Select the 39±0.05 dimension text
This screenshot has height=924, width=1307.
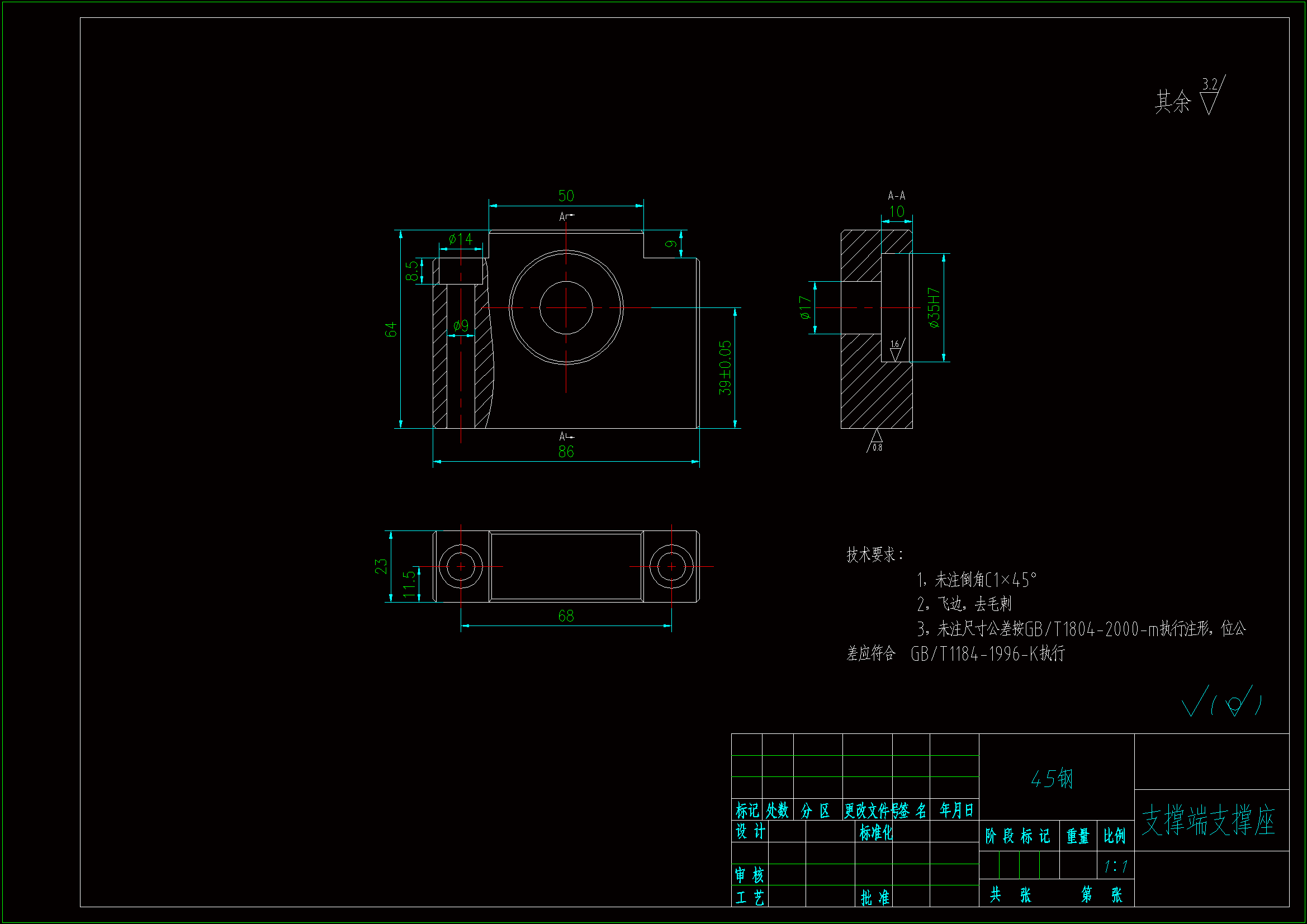click(x=724, y=368)
